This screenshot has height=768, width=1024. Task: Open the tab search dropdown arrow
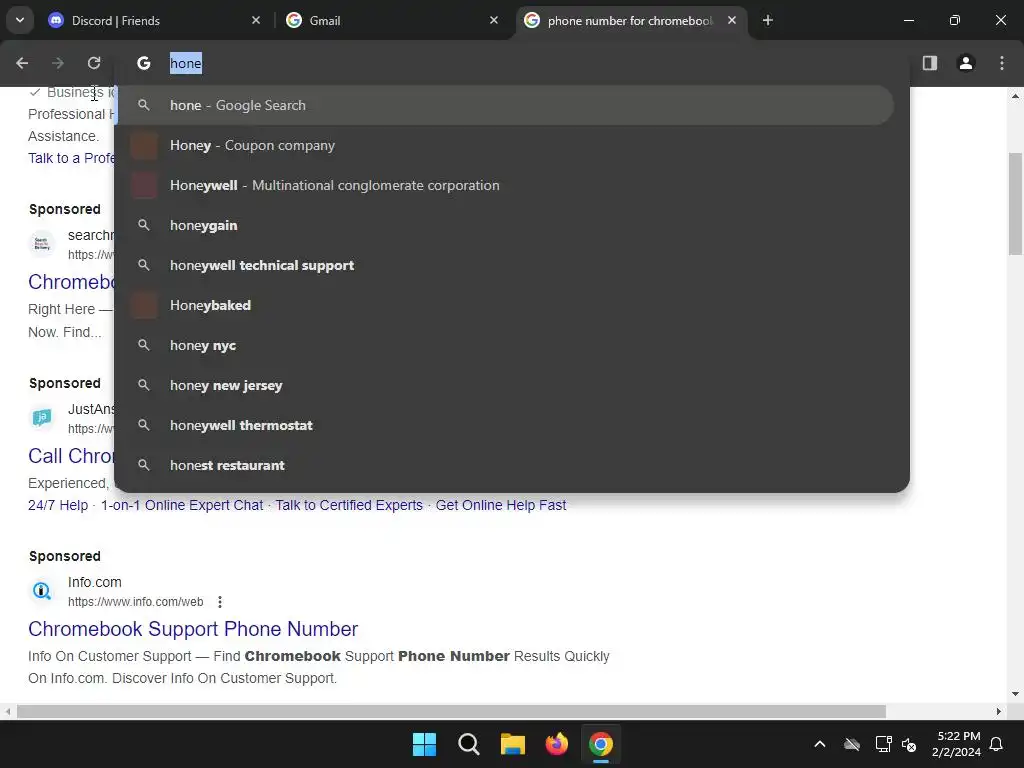pyautogui.click(x=20, y=20)
